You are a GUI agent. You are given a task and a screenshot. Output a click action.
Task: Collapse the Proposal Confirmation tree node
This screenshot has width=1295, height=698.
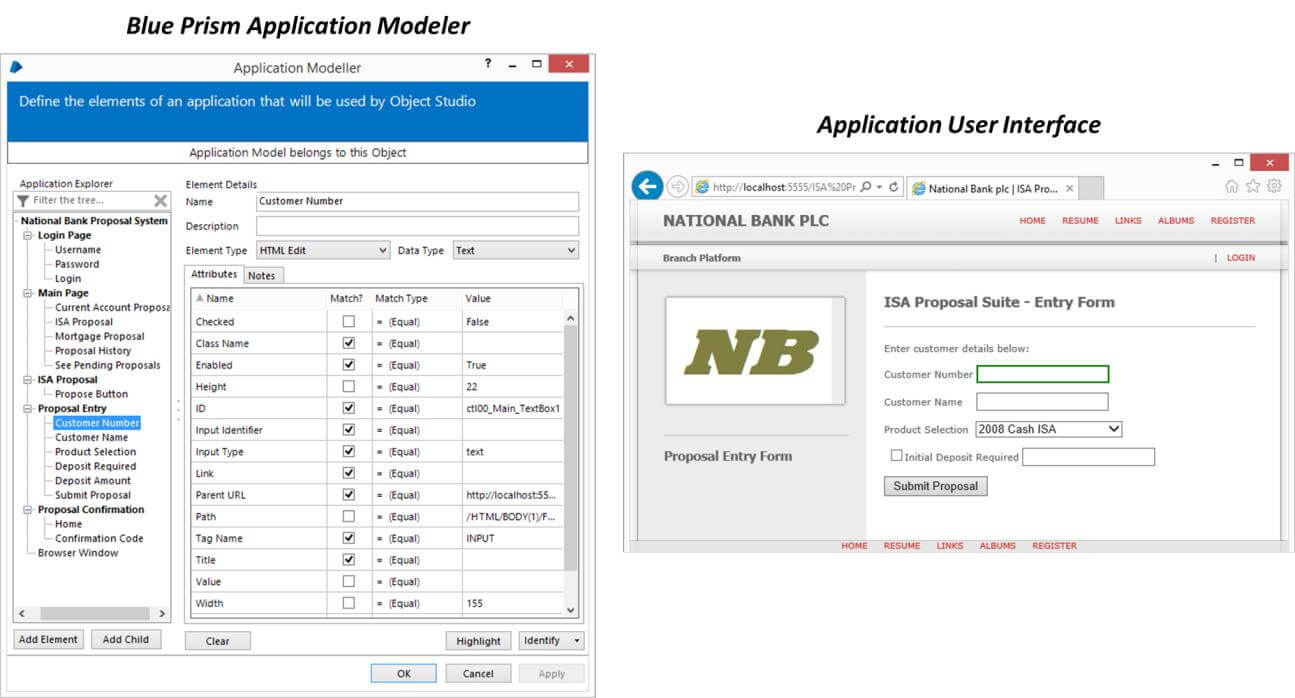point(28,510)
